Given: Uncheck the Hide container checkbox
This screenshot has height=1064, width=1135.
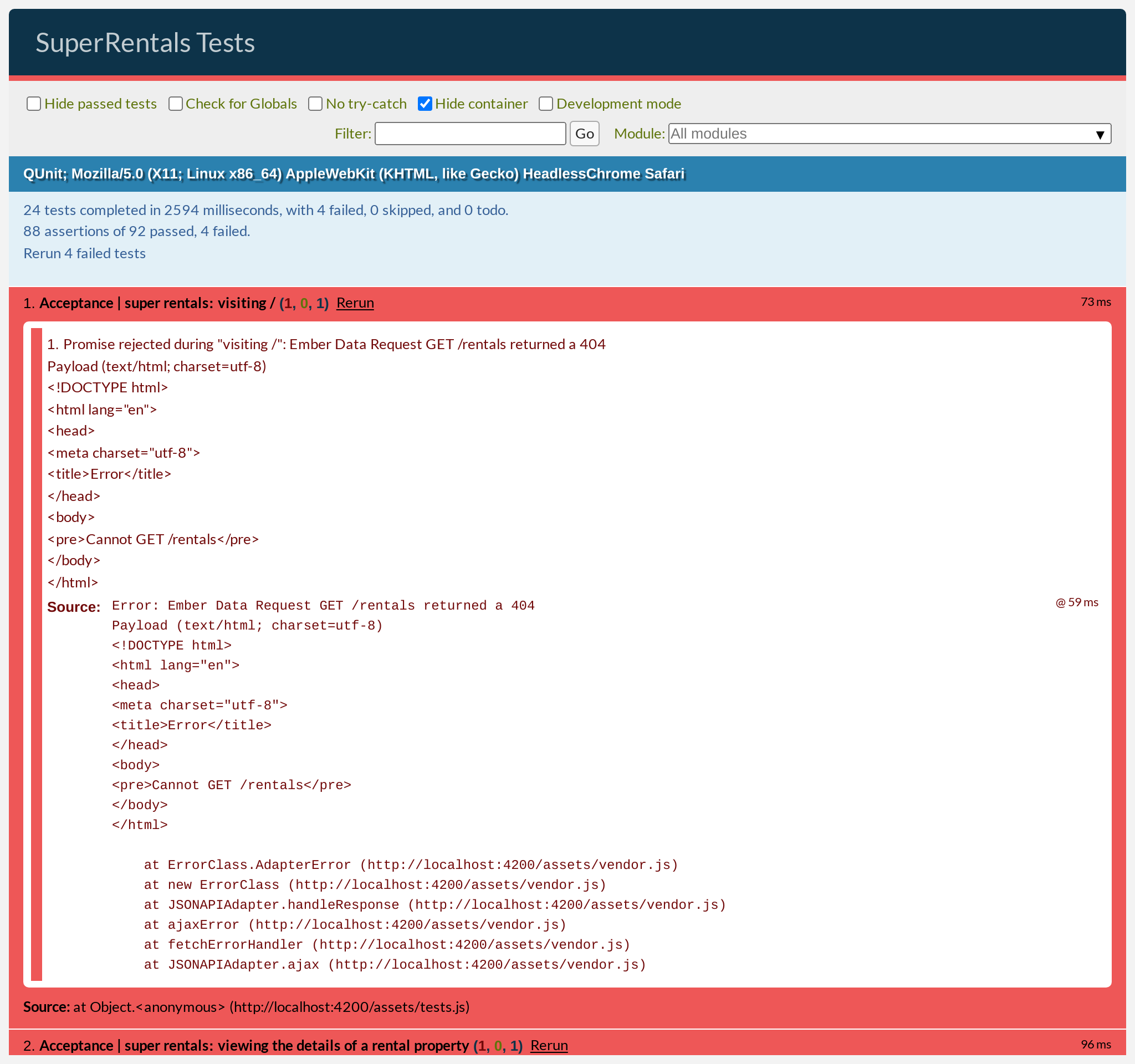Looking at the screenshot, I should point(425,104).
